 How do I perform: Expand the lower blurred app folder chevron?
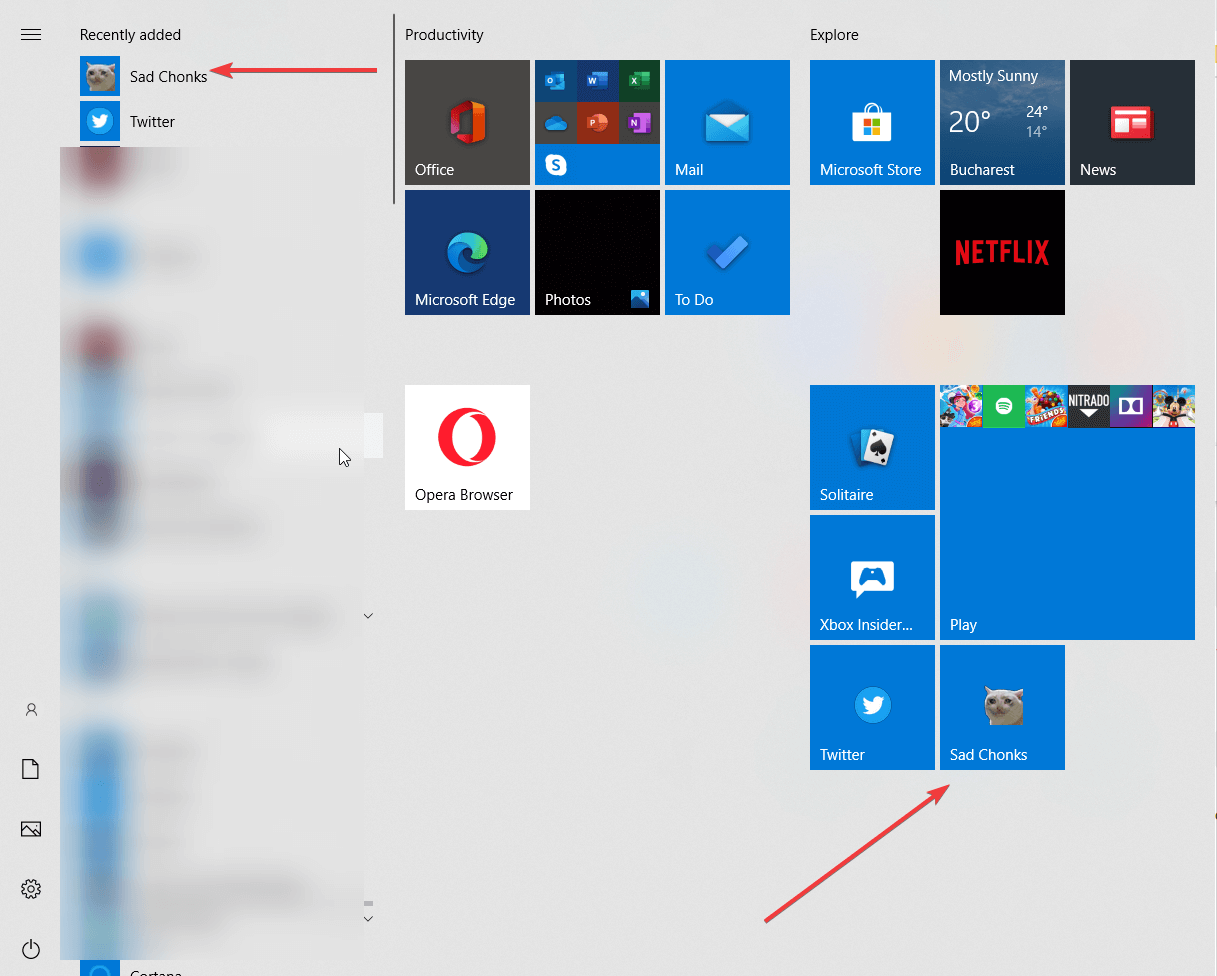368,918
